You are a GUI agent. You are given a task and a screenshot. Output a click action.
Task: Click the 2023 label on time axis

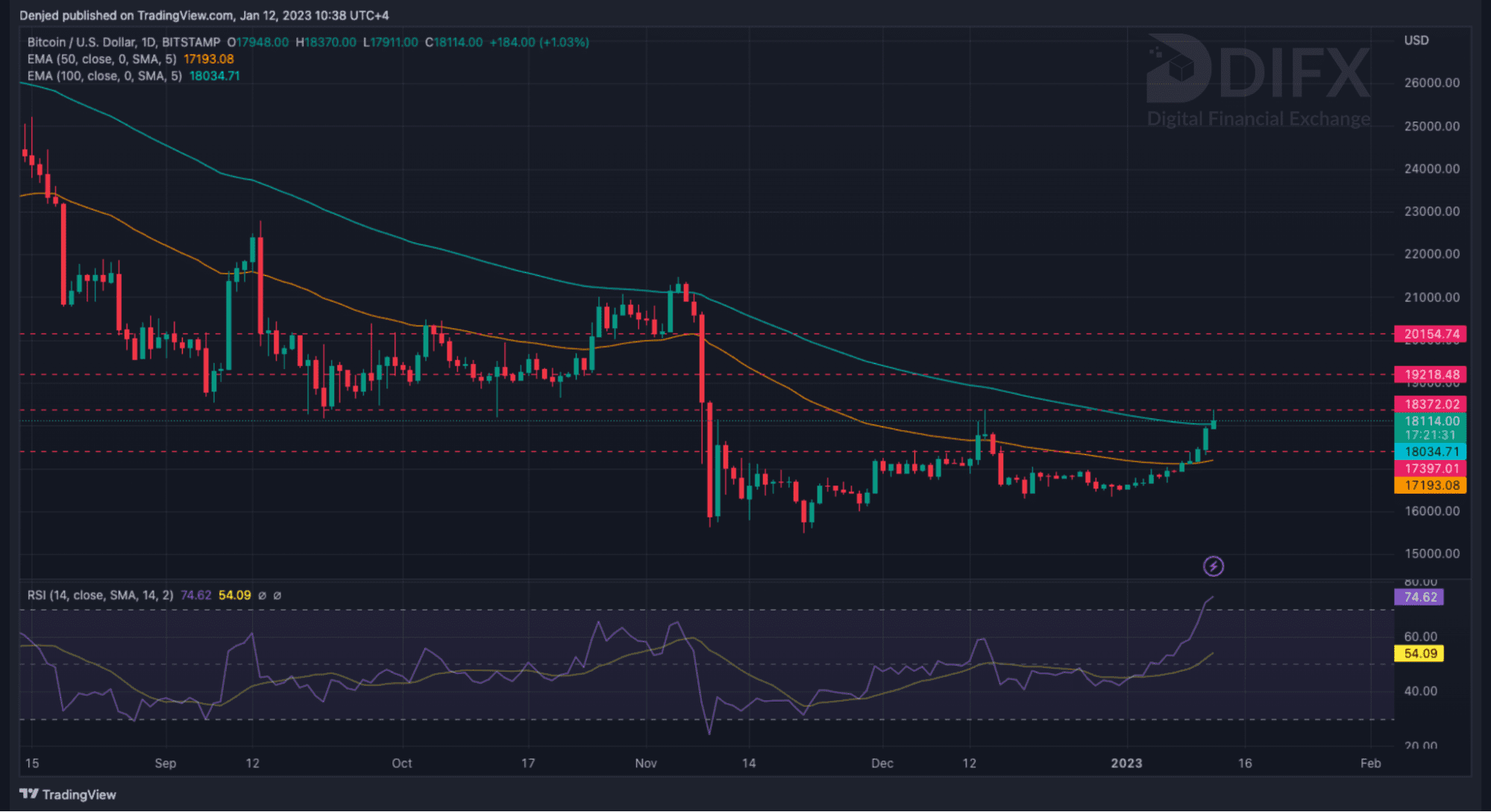point(1126,764)
